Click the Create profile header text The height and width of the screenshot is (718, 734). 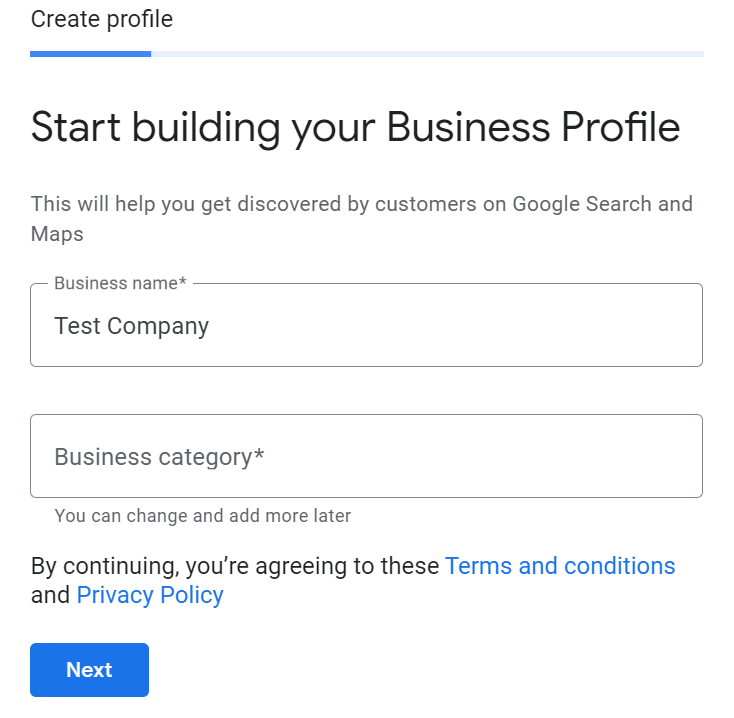pyautogui.click(x=102, y=19)
